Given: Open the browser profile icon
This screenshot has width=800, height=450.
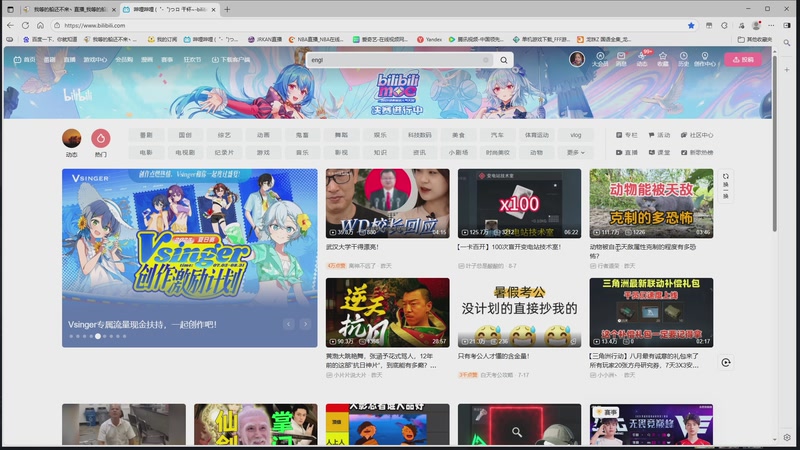Looking at the screenshot, I should [x=756, y=25].
